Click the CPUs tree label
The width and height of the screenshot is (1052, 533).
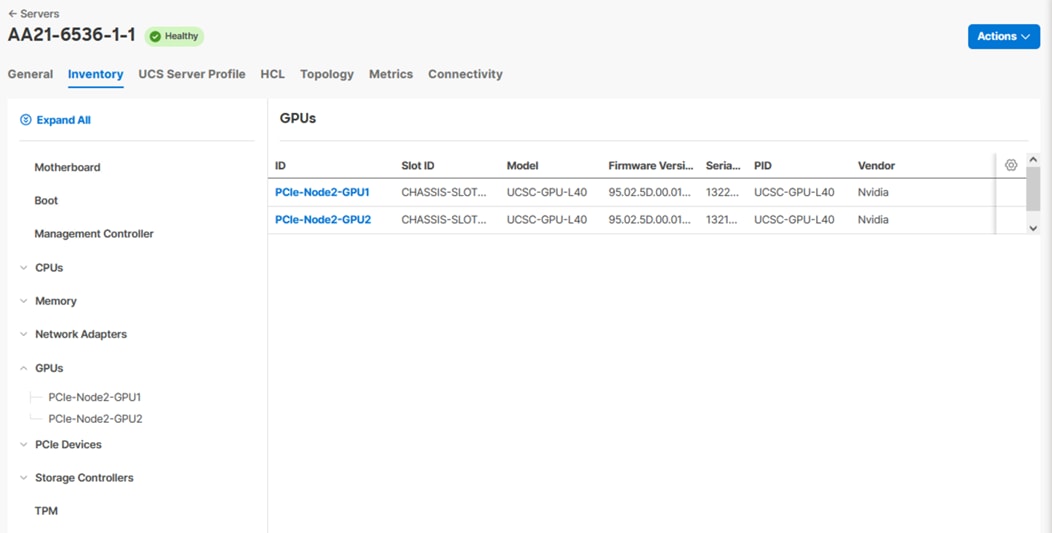coord(49,267)
